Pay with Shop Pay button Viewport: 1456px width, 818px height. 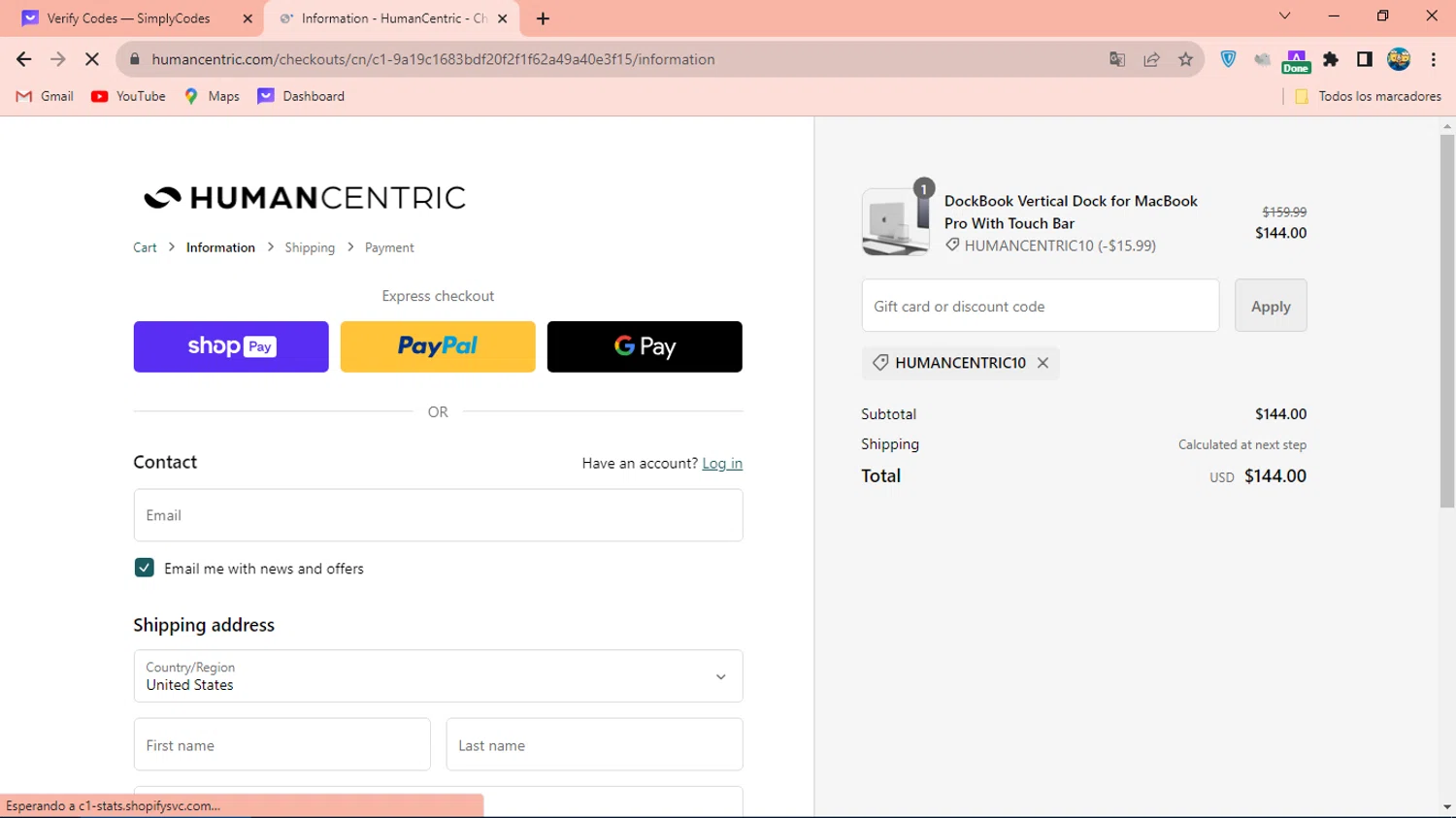pyautogui.click(x=231, y=346)
